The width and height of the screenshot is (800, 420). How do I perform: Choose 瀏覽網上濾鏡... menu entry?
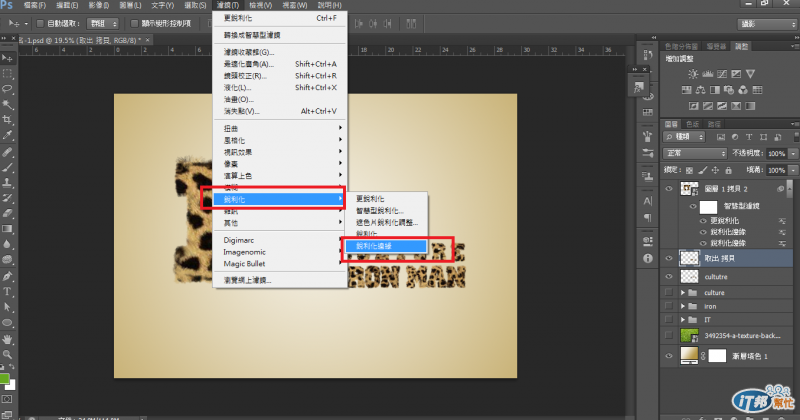tap(280, 280)
